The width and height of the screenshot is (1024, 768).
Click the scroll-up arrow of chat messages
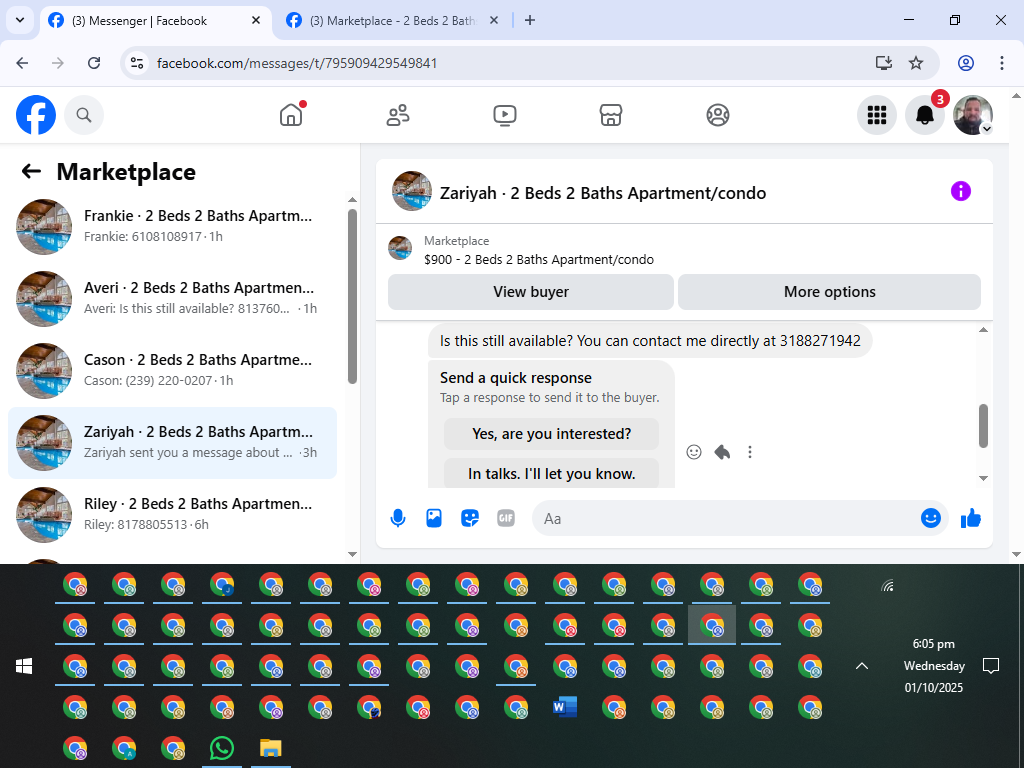pyautogui.click(x=984, y=330)
